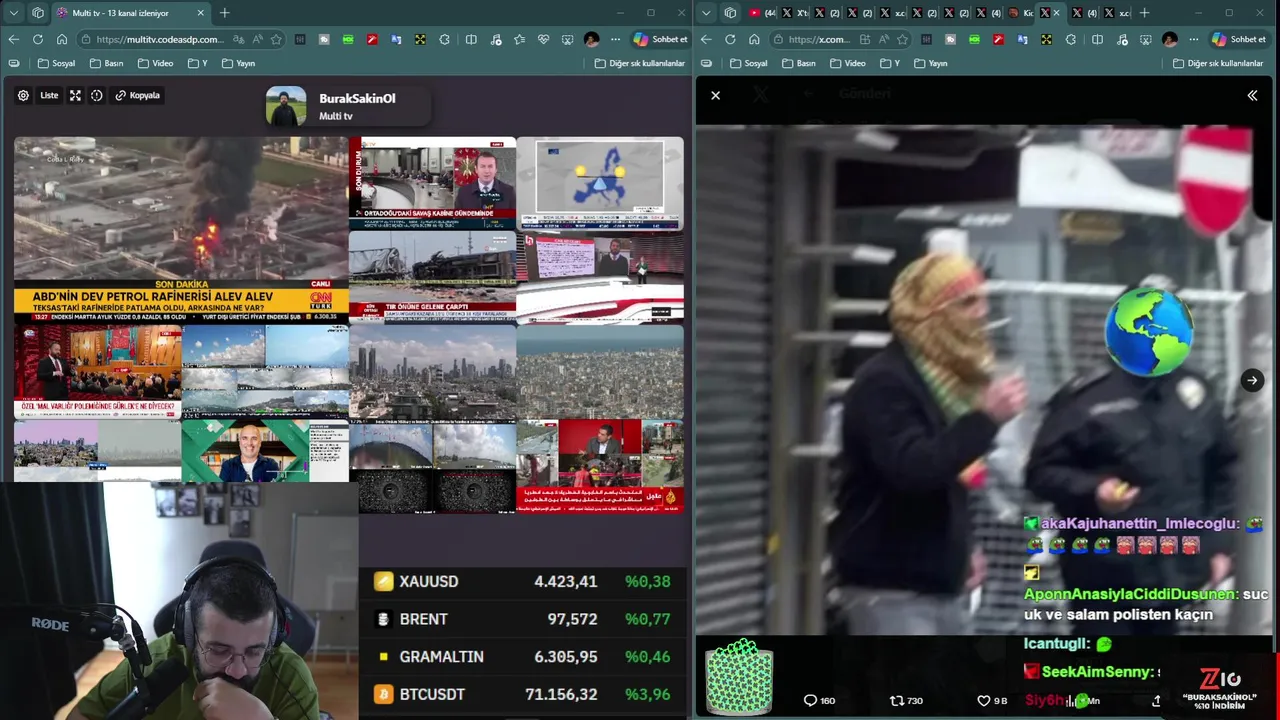The height and width of the screenshot is (720, 1280).
Task: Expand Diğer sık kullanılanlar in Multi tv window
Action: tap(640, 63)
